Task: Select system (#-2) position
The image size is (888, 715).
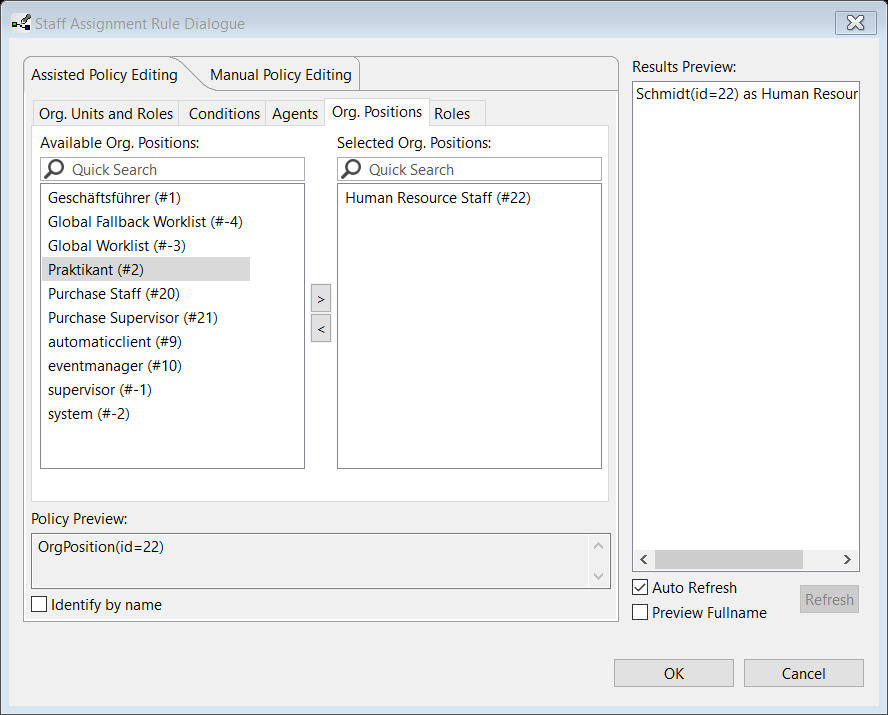Action: tap(89, 414)
